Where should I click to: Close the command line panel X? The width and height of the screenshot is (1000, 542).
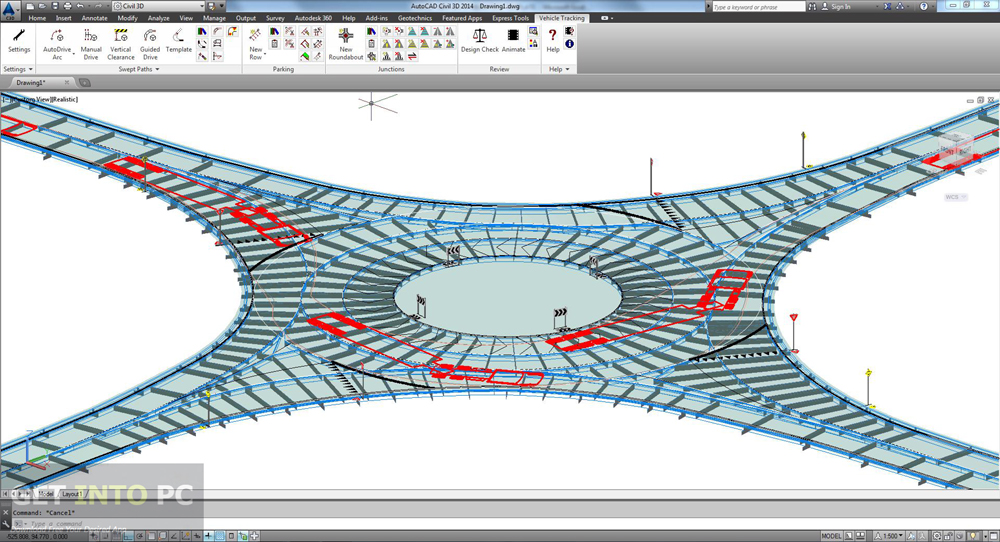[6, 512]
